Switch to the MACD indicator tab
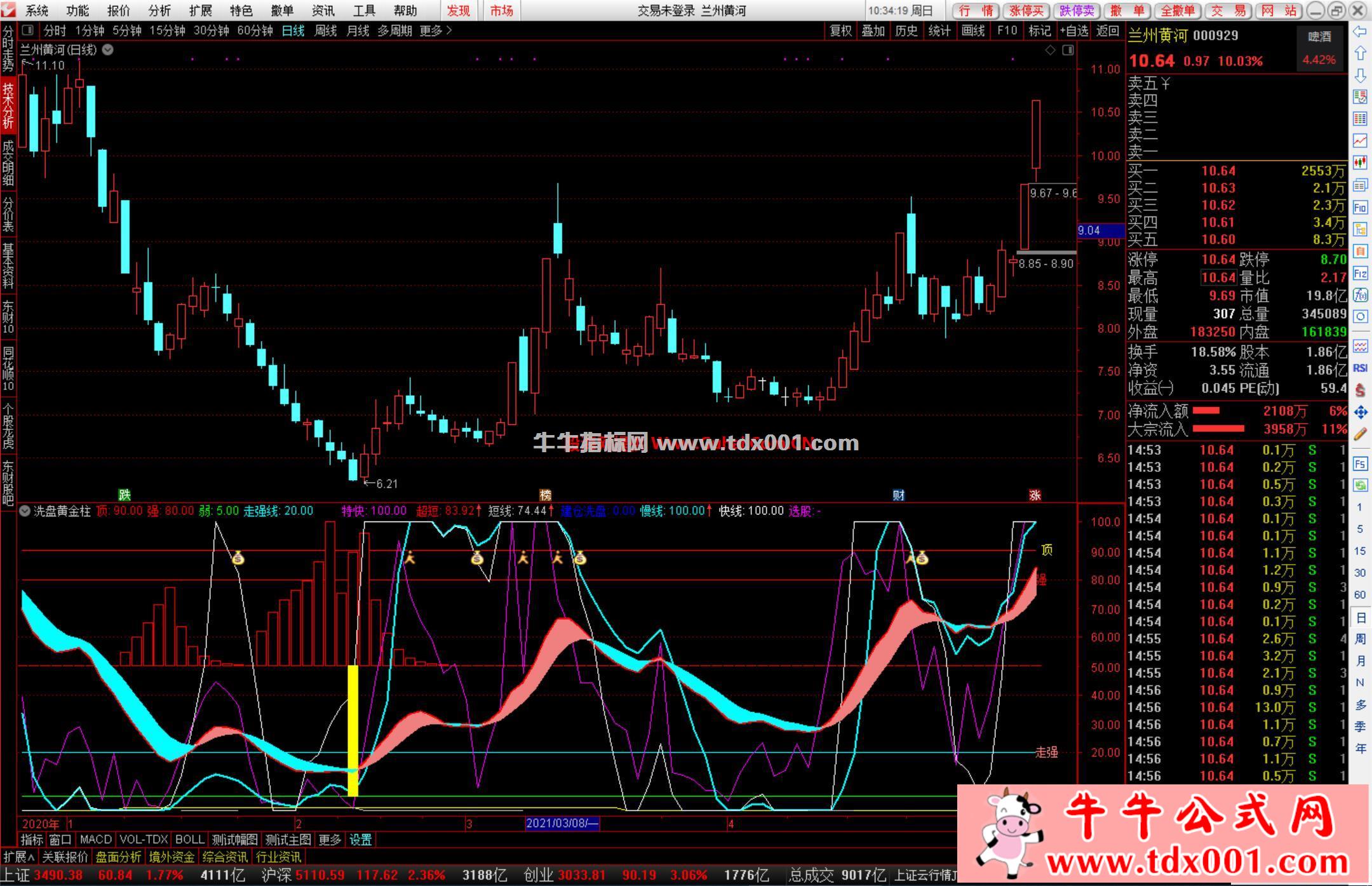Image resolution: width=1372 pixels, height=886 pixels. point(96,840)
